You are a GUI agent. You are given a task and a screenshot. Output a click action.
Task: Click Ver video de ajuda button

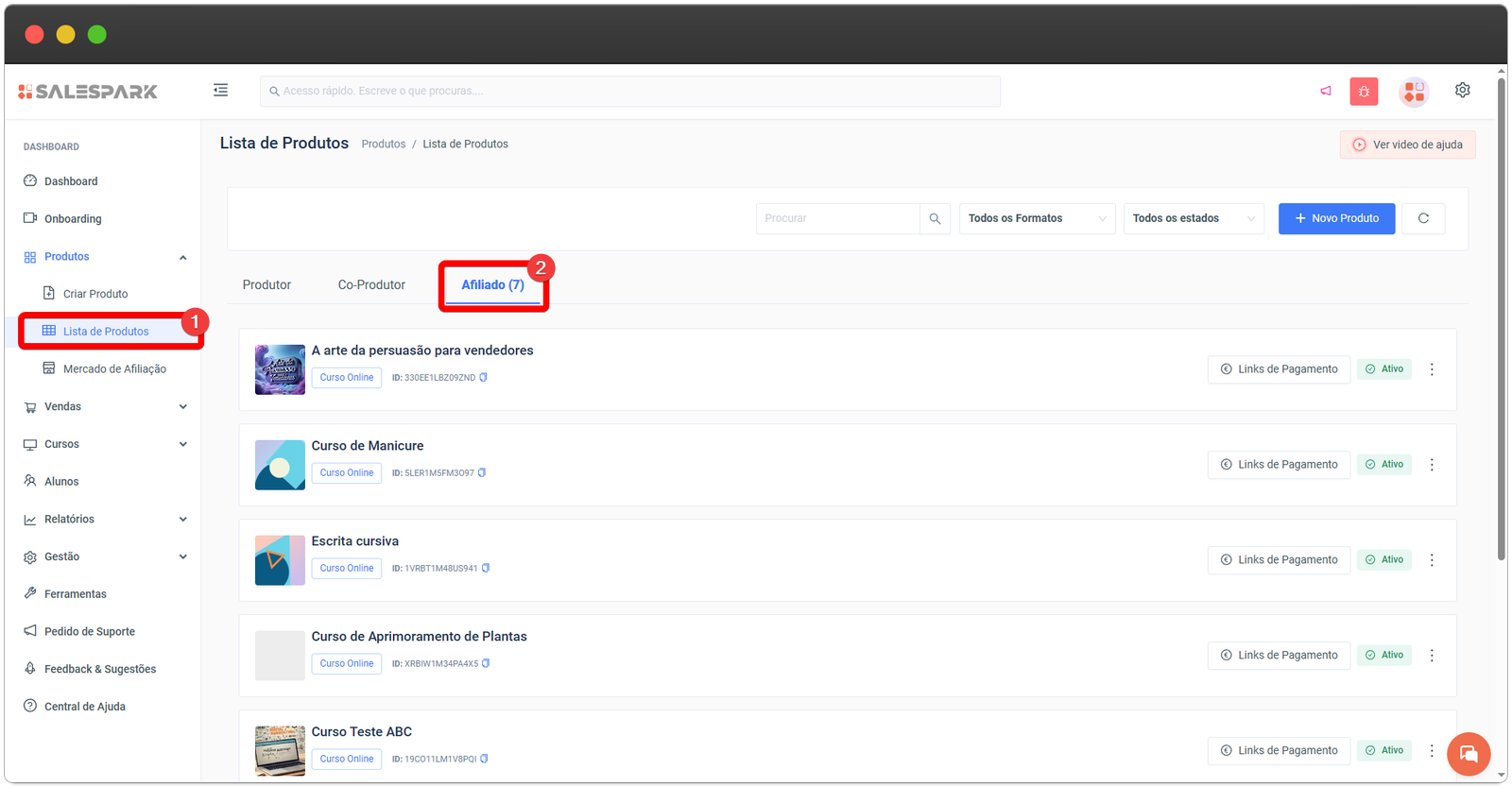tap(1407, 145)
